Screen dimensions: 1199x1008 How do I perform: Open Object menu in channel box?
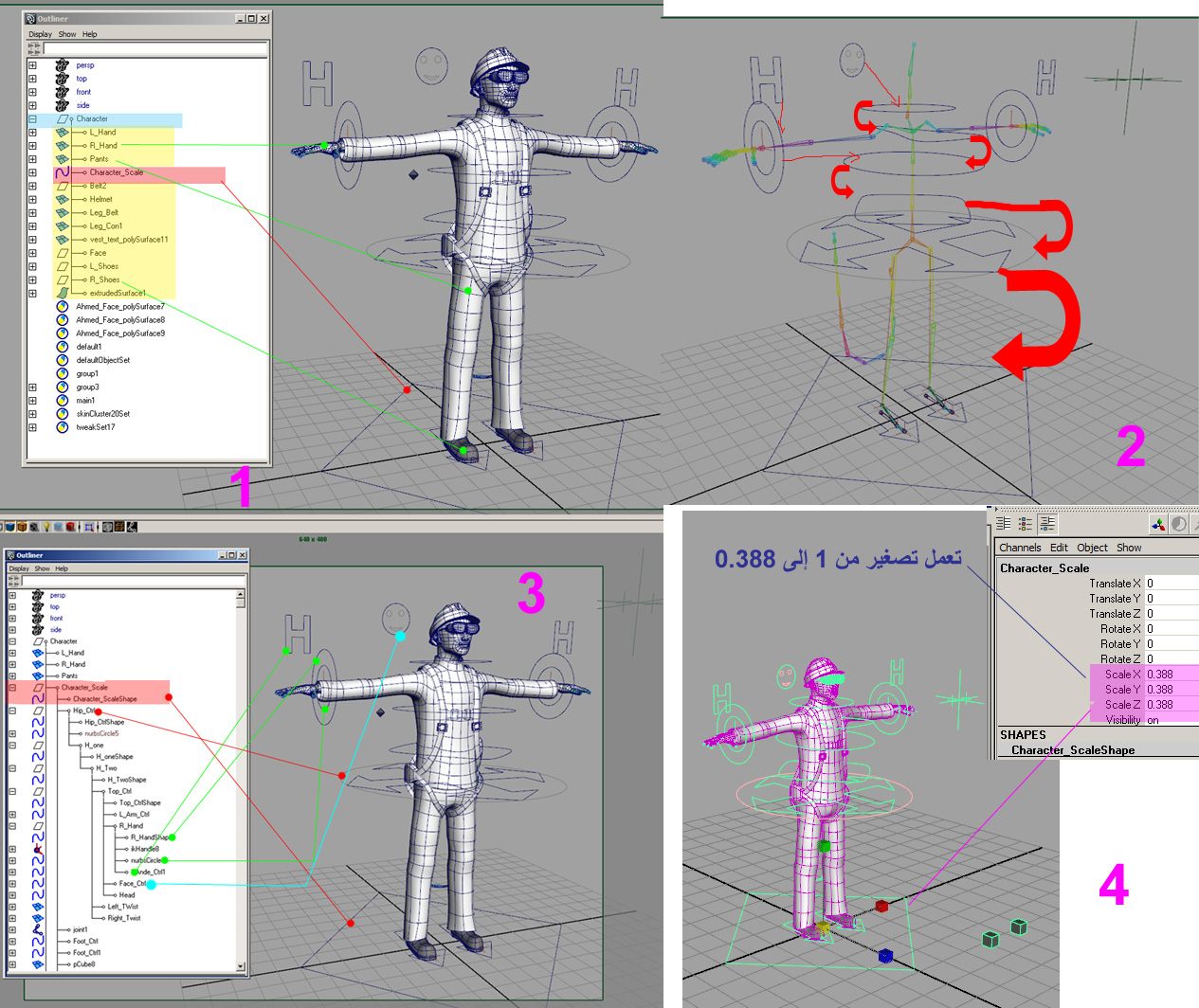click(1092, 548)
